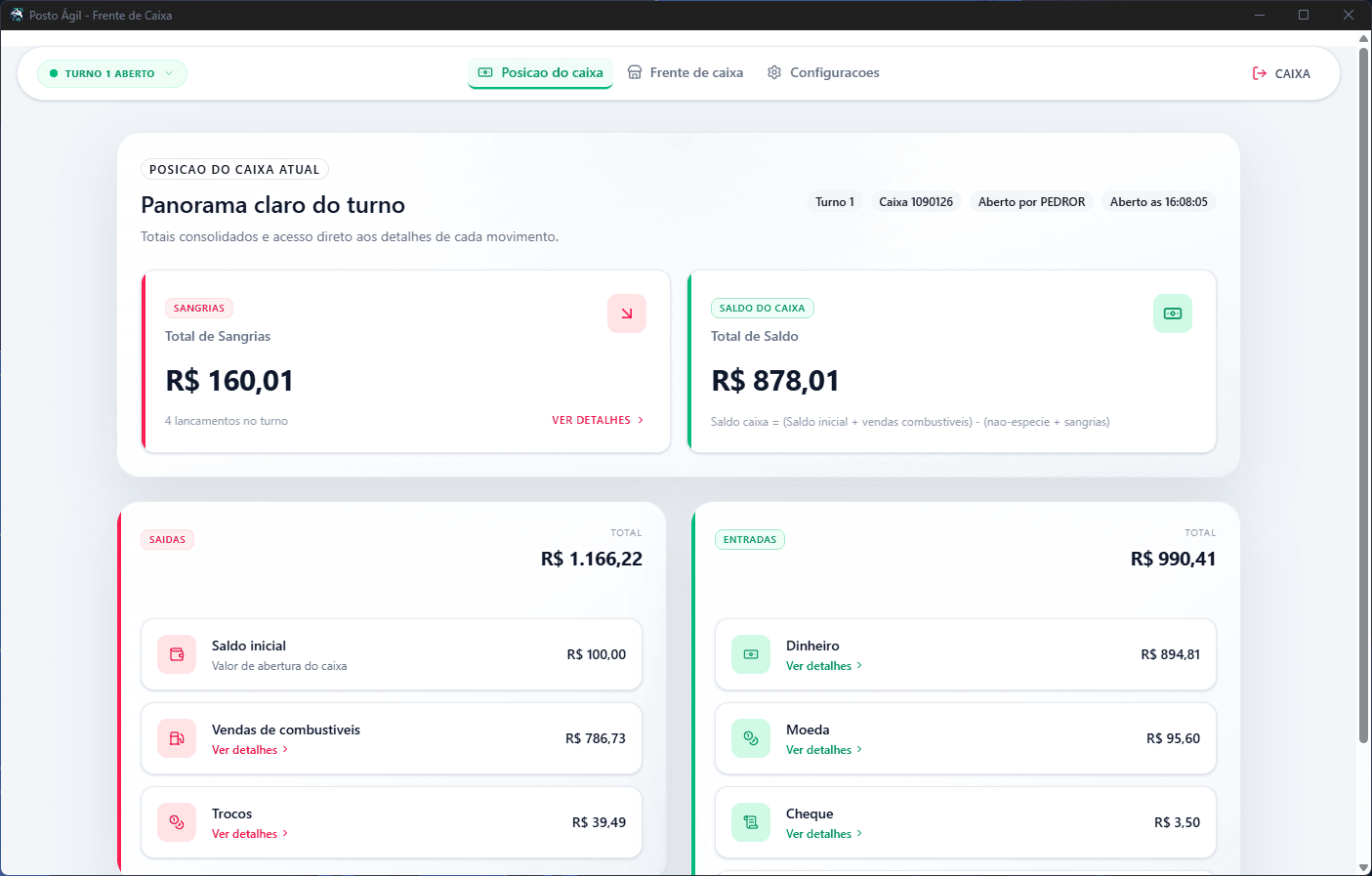This screenshot has width=1372, height=876.
Task: Click the coin icon beside Trocos
Action: coord(177,822)
